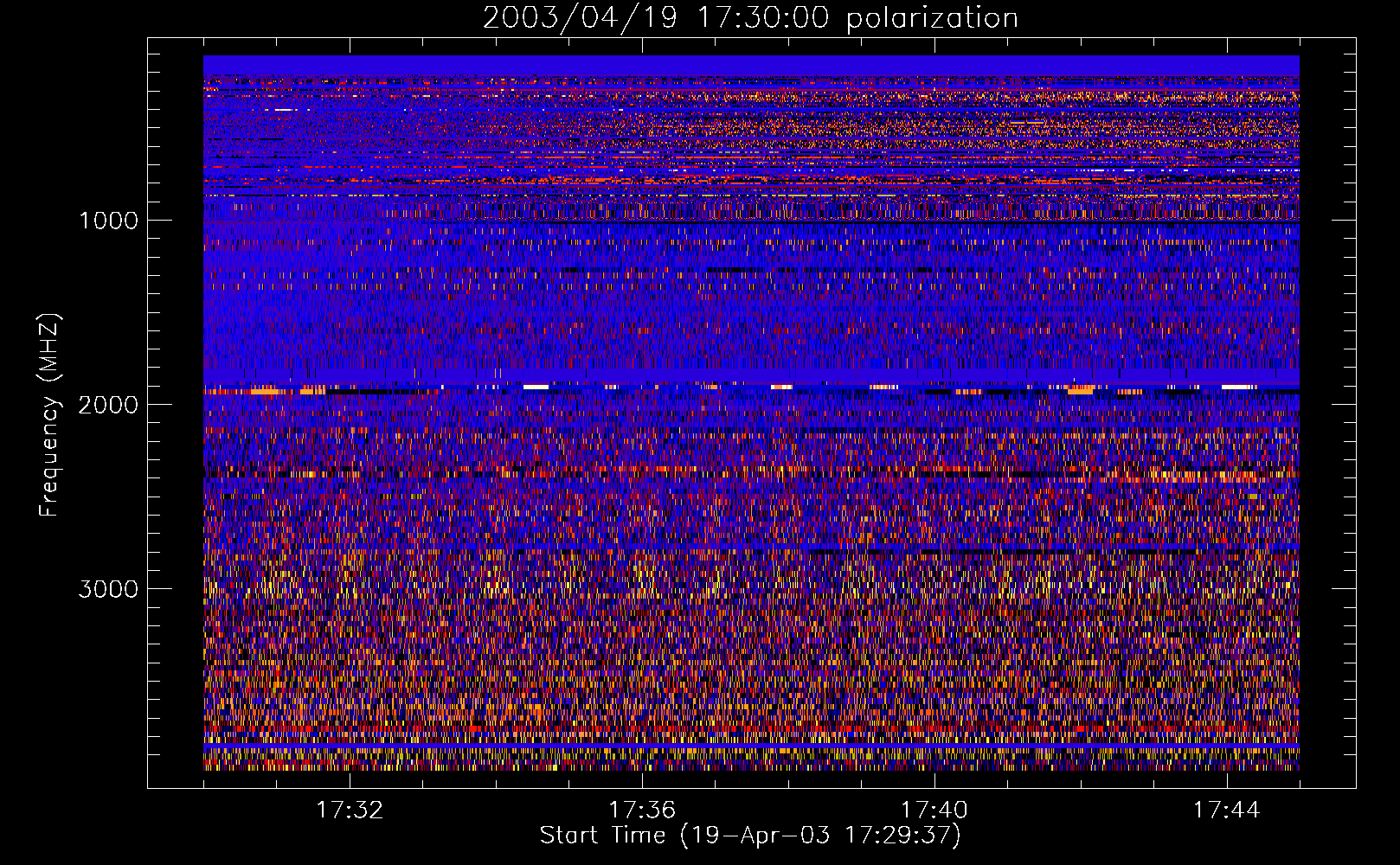Click the 3000 frequency tick label
This screenshot has width=1400, height=865.
108,589
